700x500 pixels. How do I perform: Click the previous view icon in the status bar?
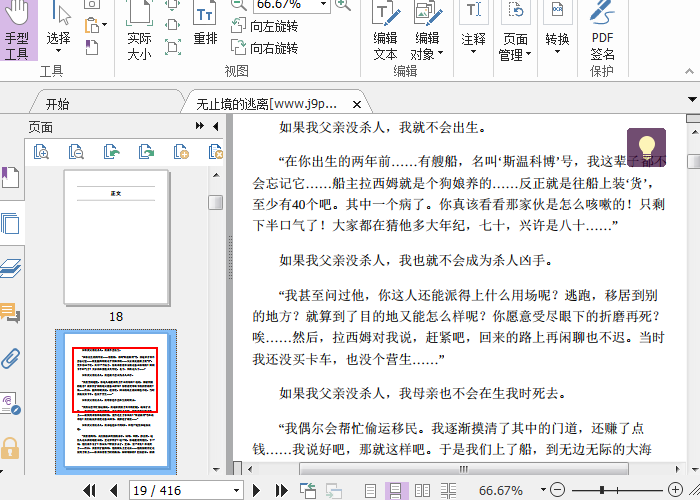pos(308,491)
